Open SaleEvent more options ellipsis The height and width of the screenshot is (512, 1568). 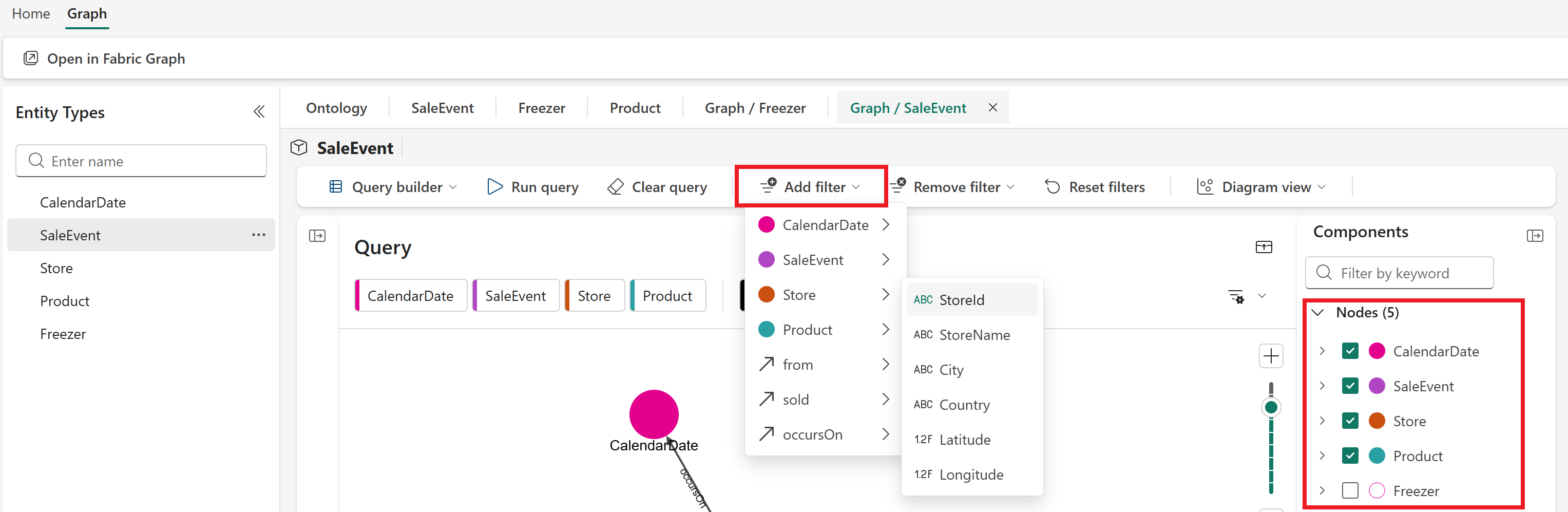point(259,235)
